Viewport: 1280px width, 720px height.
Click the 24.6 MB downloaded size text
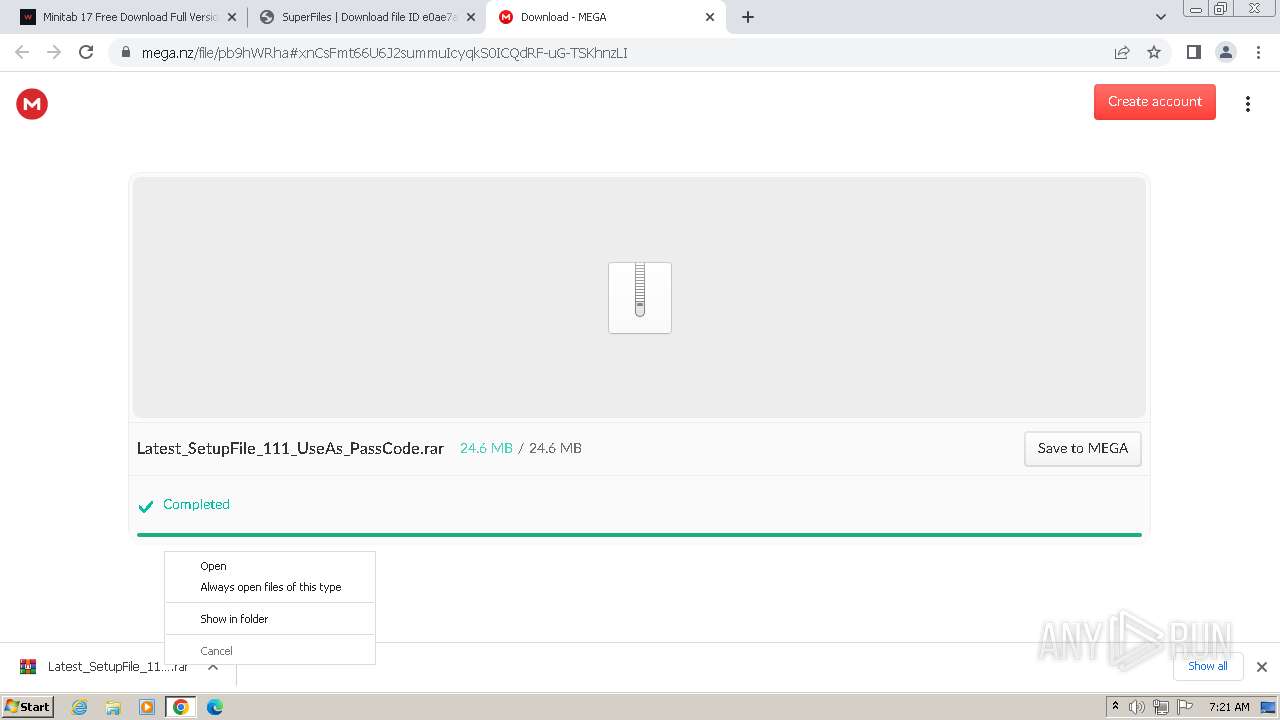(486, 448)
